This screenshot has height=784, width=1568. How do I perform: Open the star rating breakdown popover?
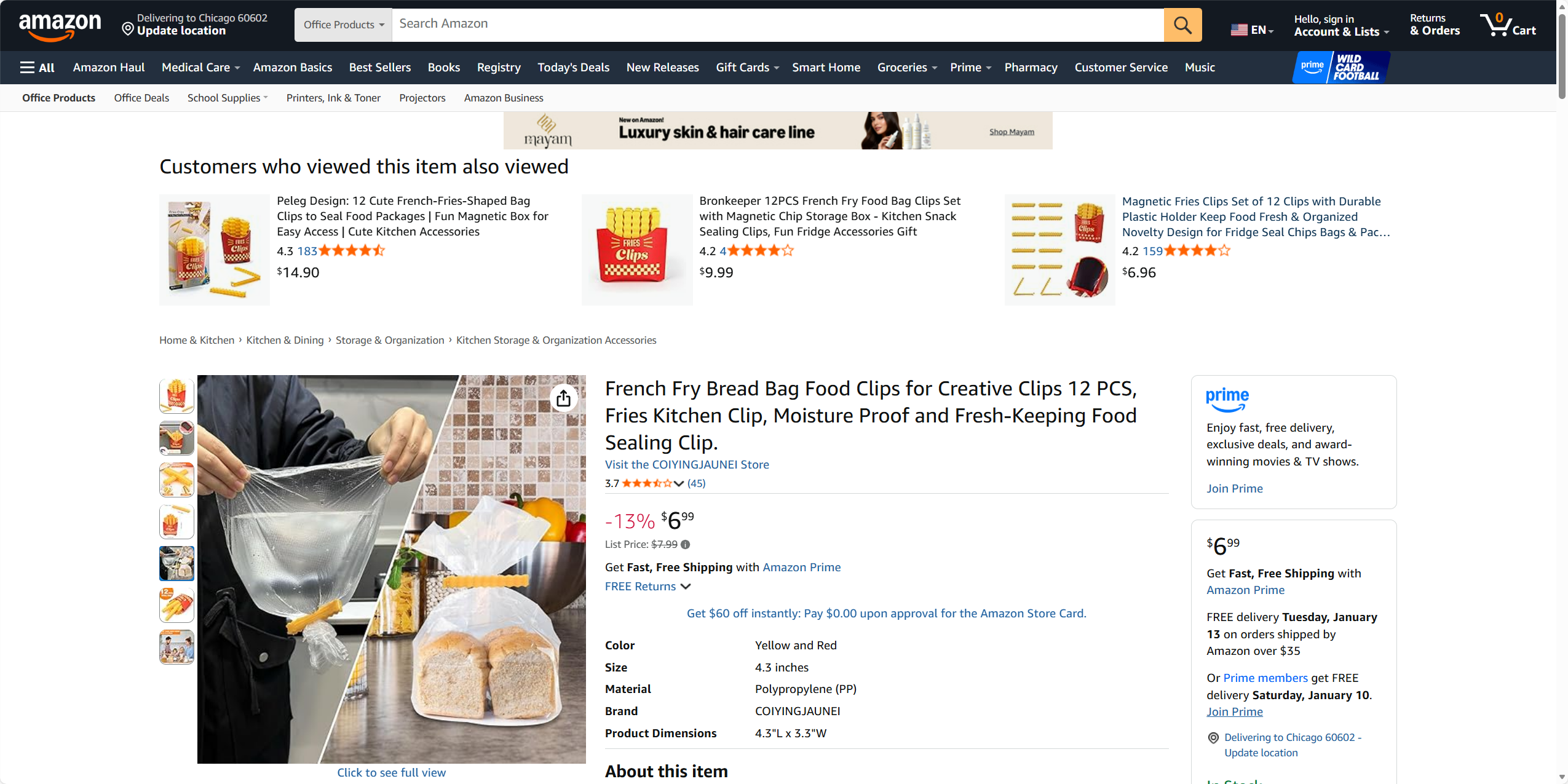click(678, 483)
